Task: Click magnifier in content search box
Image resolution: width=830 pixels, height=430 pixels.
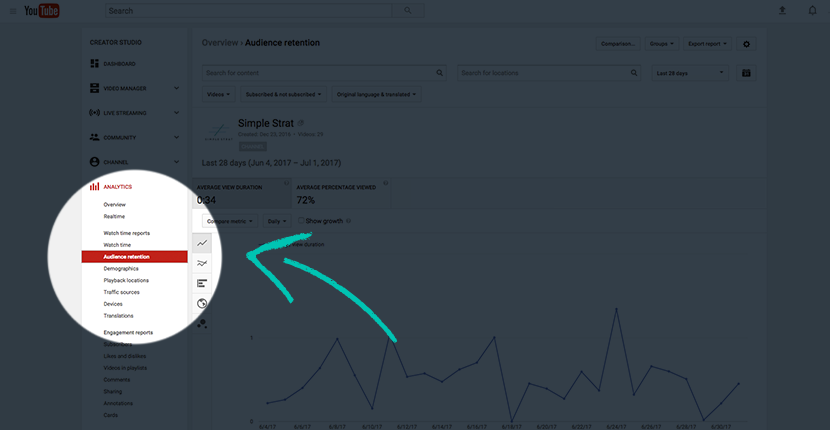Action: click(439, 73)
